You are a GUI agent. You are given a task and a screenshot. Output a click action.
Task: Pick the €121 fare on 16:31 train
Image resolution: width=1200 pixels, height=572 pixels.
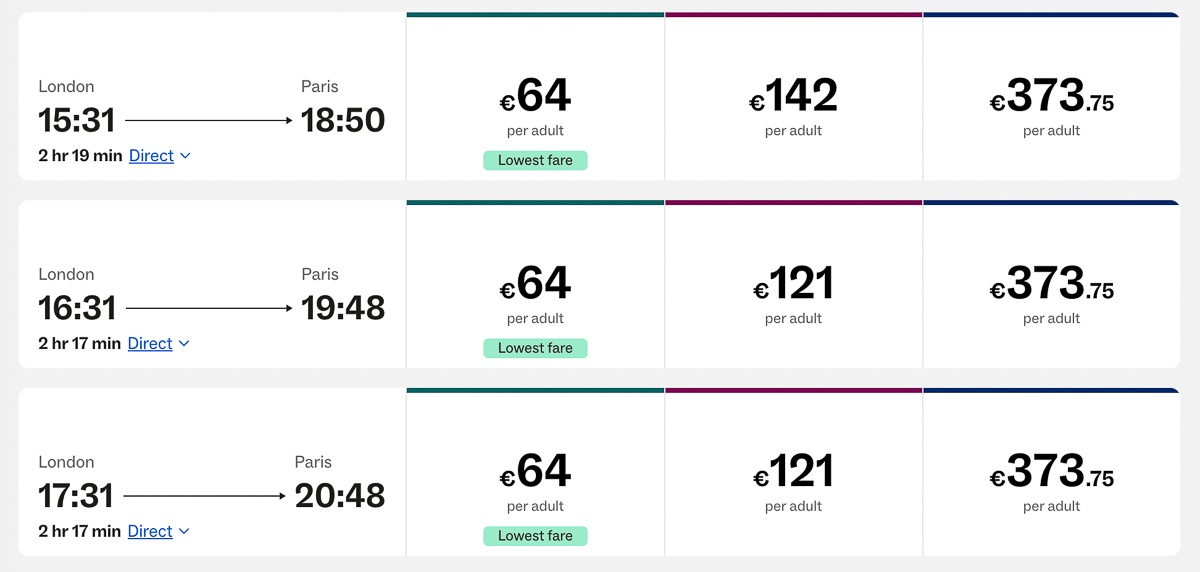point(793,285)
